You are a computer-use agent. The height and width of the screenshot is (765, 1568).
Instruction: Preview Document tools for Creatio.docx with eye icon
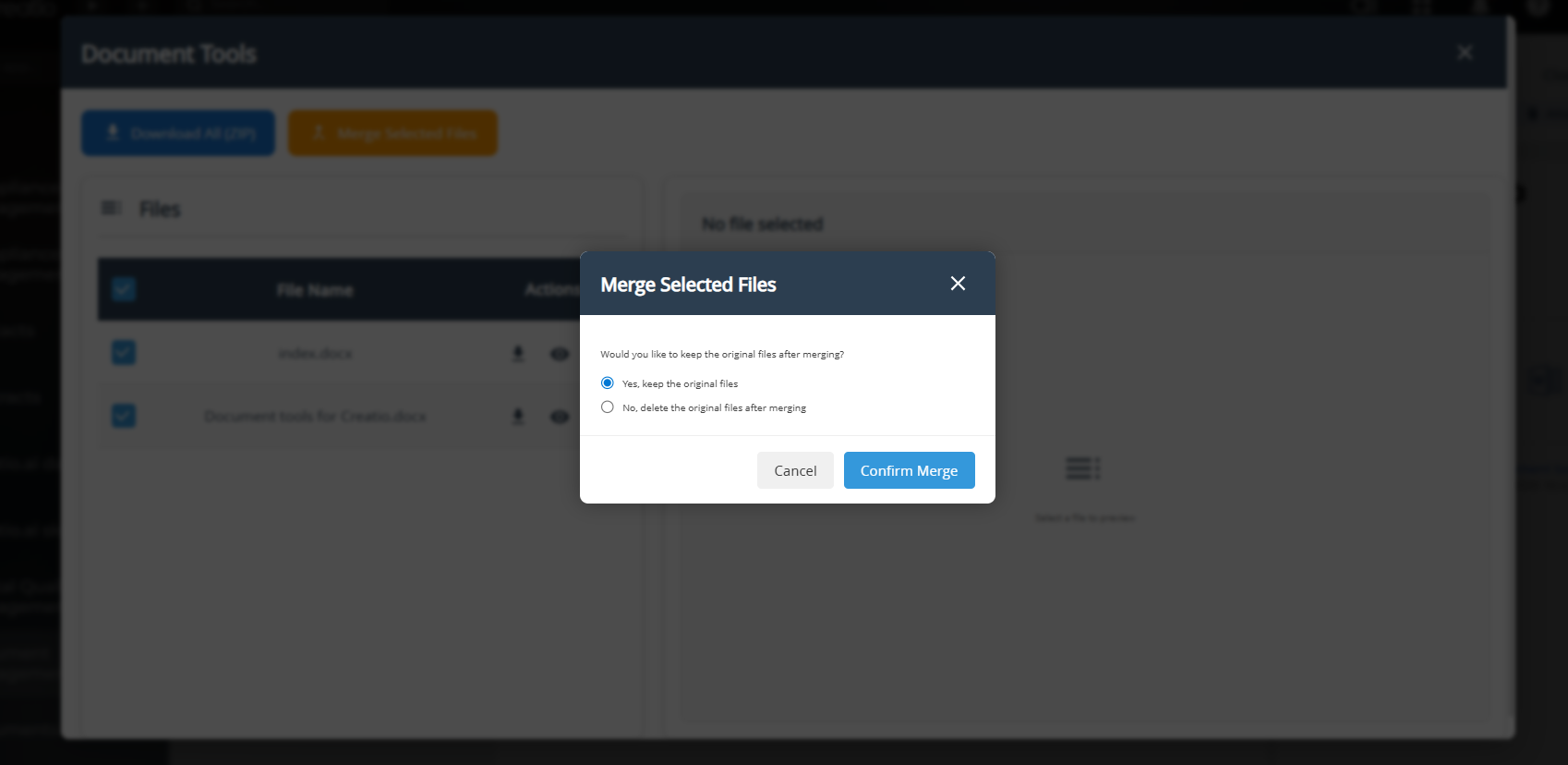click(x=560, y=417)
